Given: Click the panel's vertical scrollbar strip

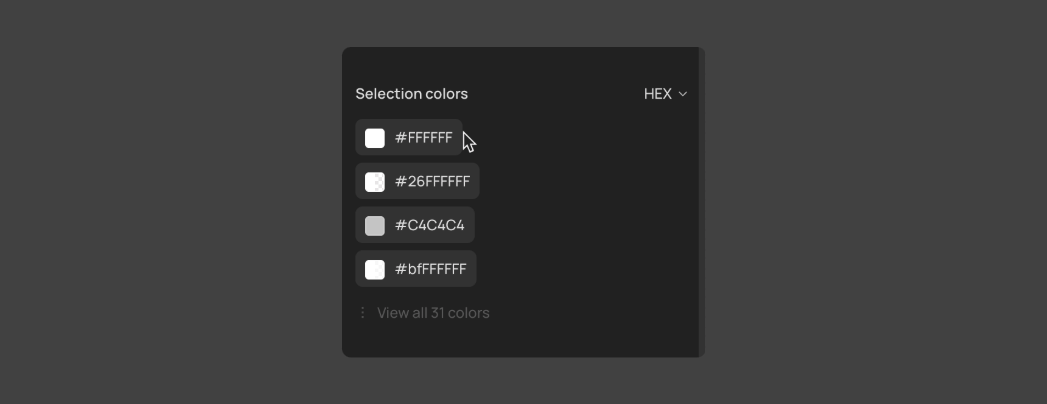Looking at the screenshot, I should (702, 202).
